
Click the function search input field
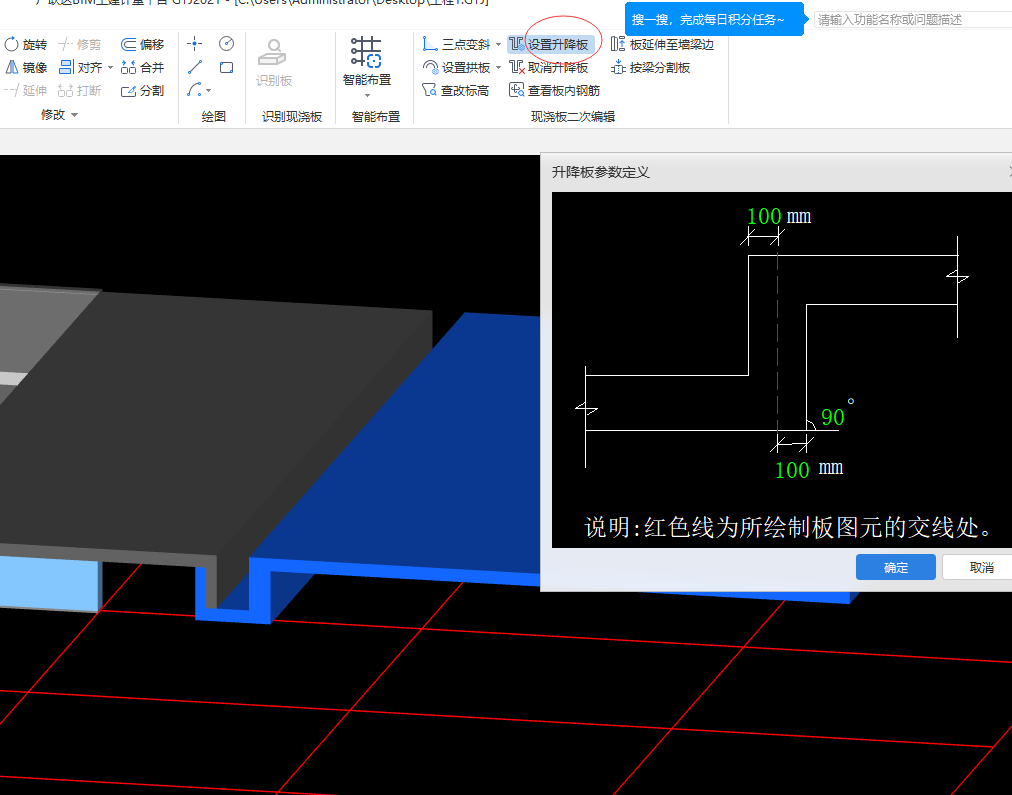click(913, 19)
